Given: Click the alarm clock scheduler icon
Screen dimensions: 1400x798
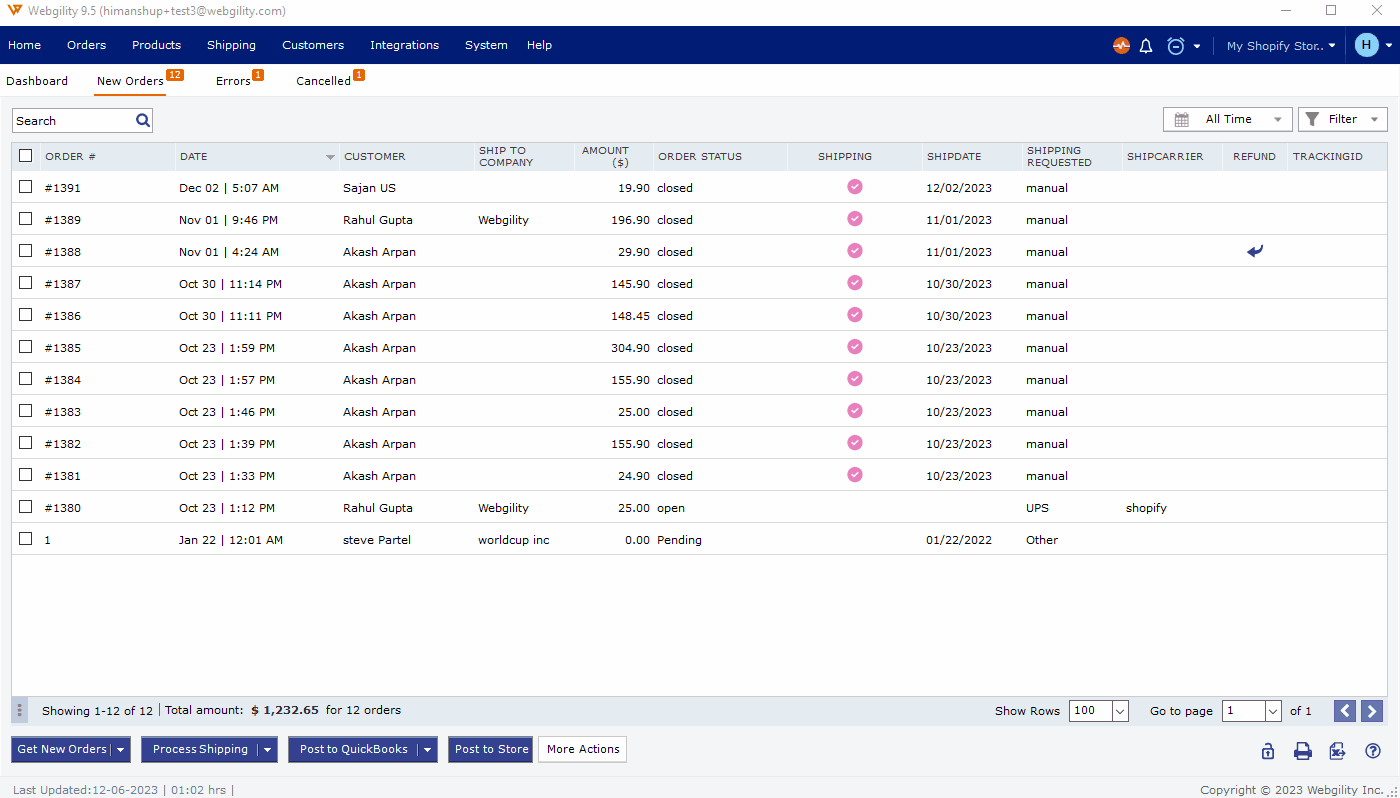Looking at the screenshot, I should [x=1176, y=46].
